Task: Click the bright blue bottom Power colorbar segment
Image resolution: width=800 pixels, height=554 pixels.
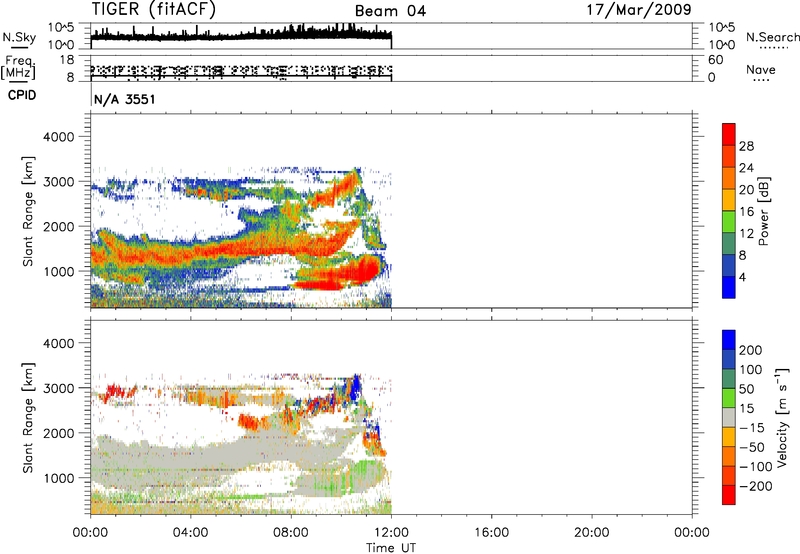Action: 729,287
